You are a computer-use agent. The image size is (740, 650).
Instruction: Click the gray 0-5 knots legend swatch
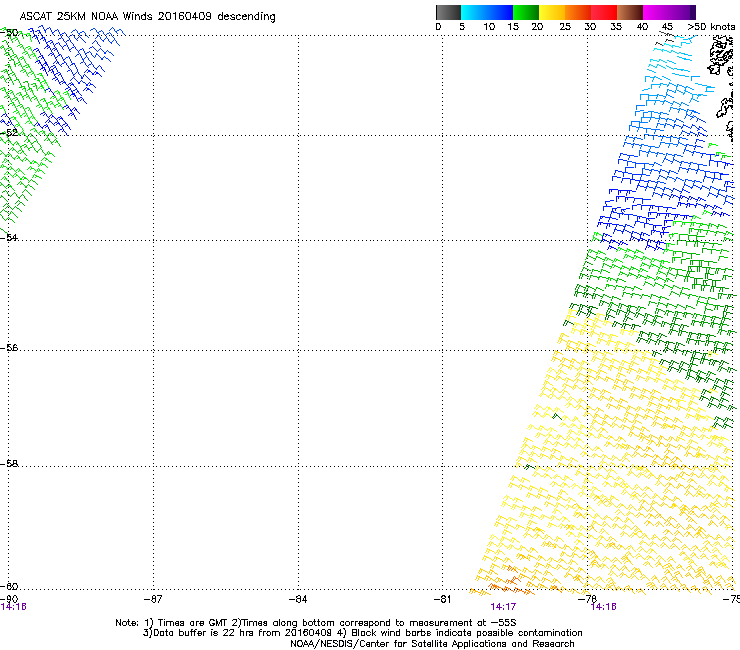click(448, 12)
